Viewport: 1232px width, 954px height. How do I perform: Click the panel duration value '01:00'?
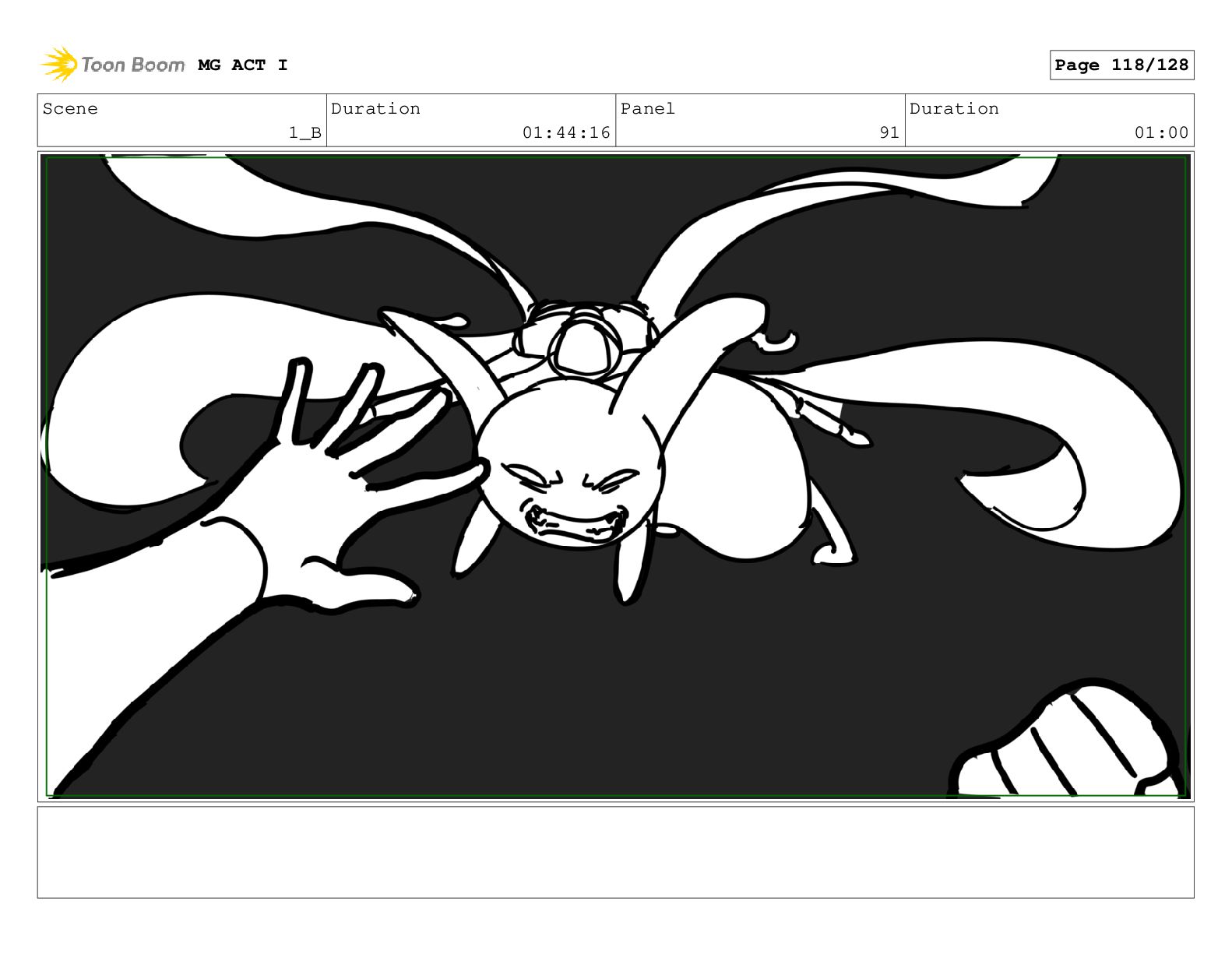[x=1162, y=133]
